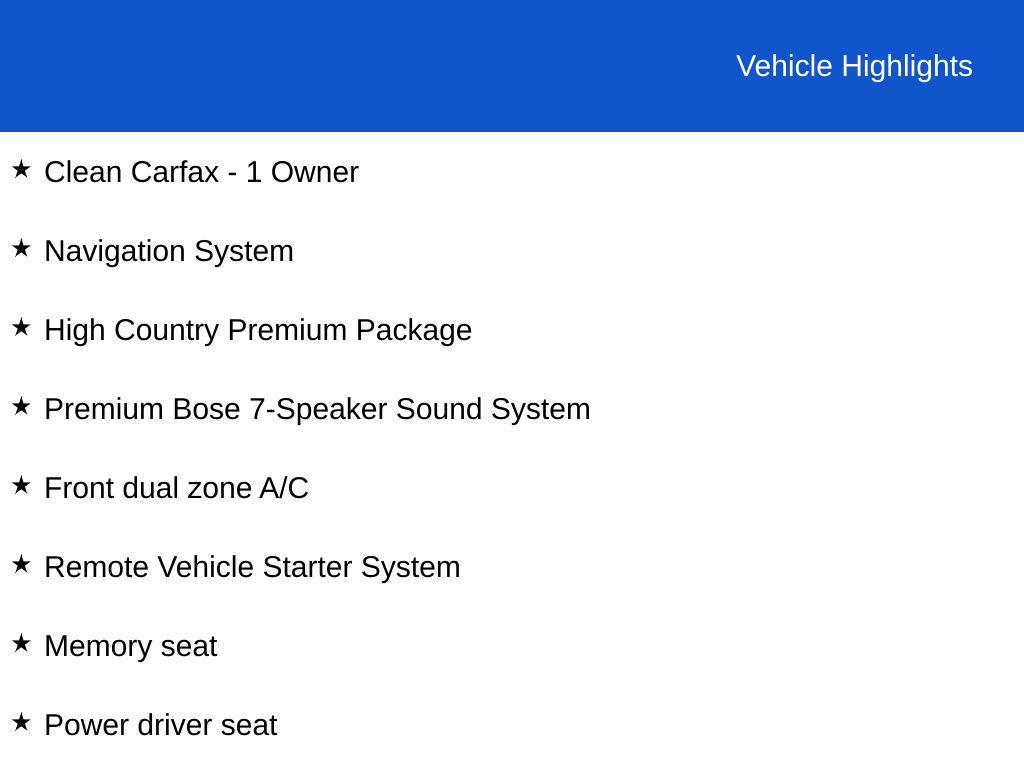This screenshot has height=768, width=1024.
Task: Click the star icon beside Memory seat
Action: pos(21,644)
